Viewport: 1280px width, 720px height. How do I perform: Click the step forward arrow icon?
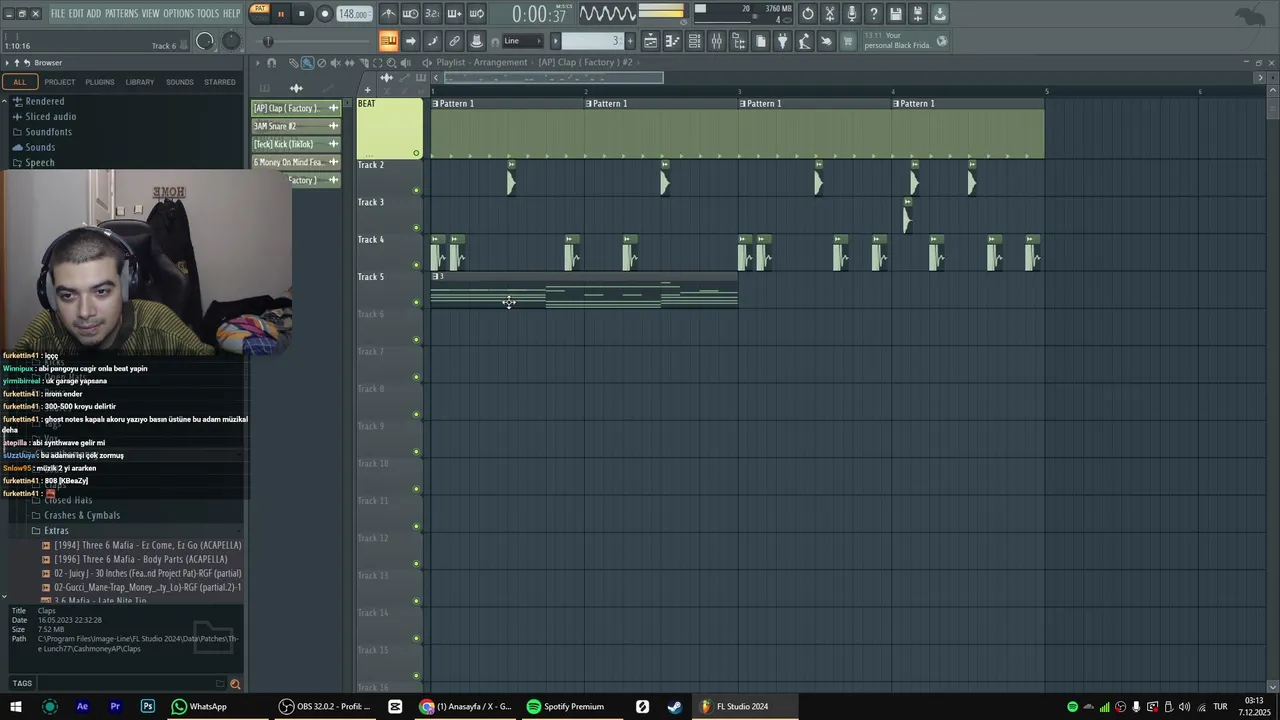[411, 41]
